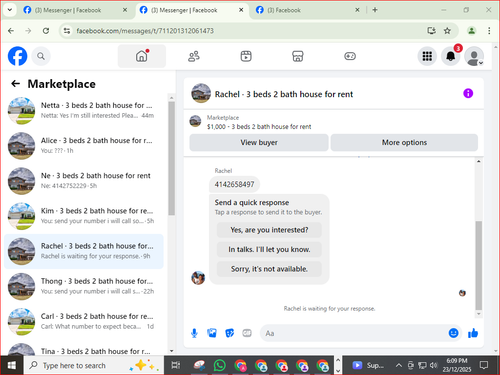Send a thumbs-up like
Viewport: 500px width, 375px height.
[473, 333]
